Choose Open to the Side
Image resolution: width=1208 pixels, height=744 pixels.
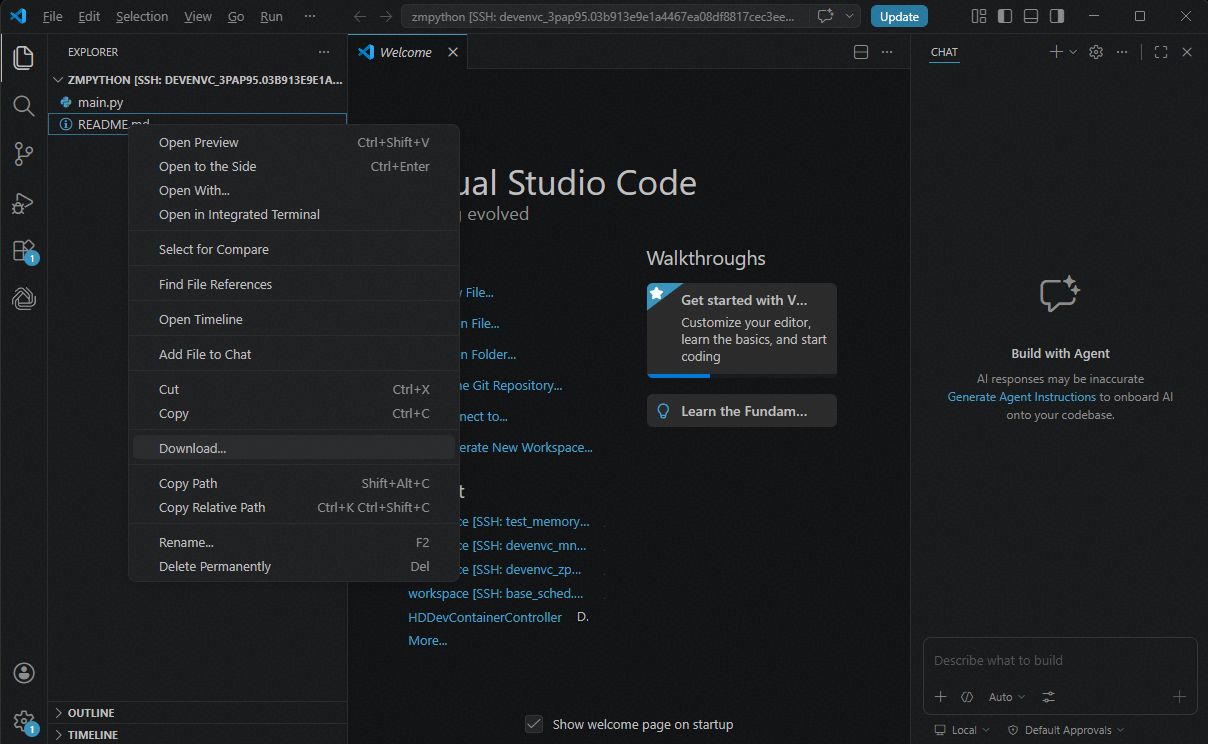point(294,166)
